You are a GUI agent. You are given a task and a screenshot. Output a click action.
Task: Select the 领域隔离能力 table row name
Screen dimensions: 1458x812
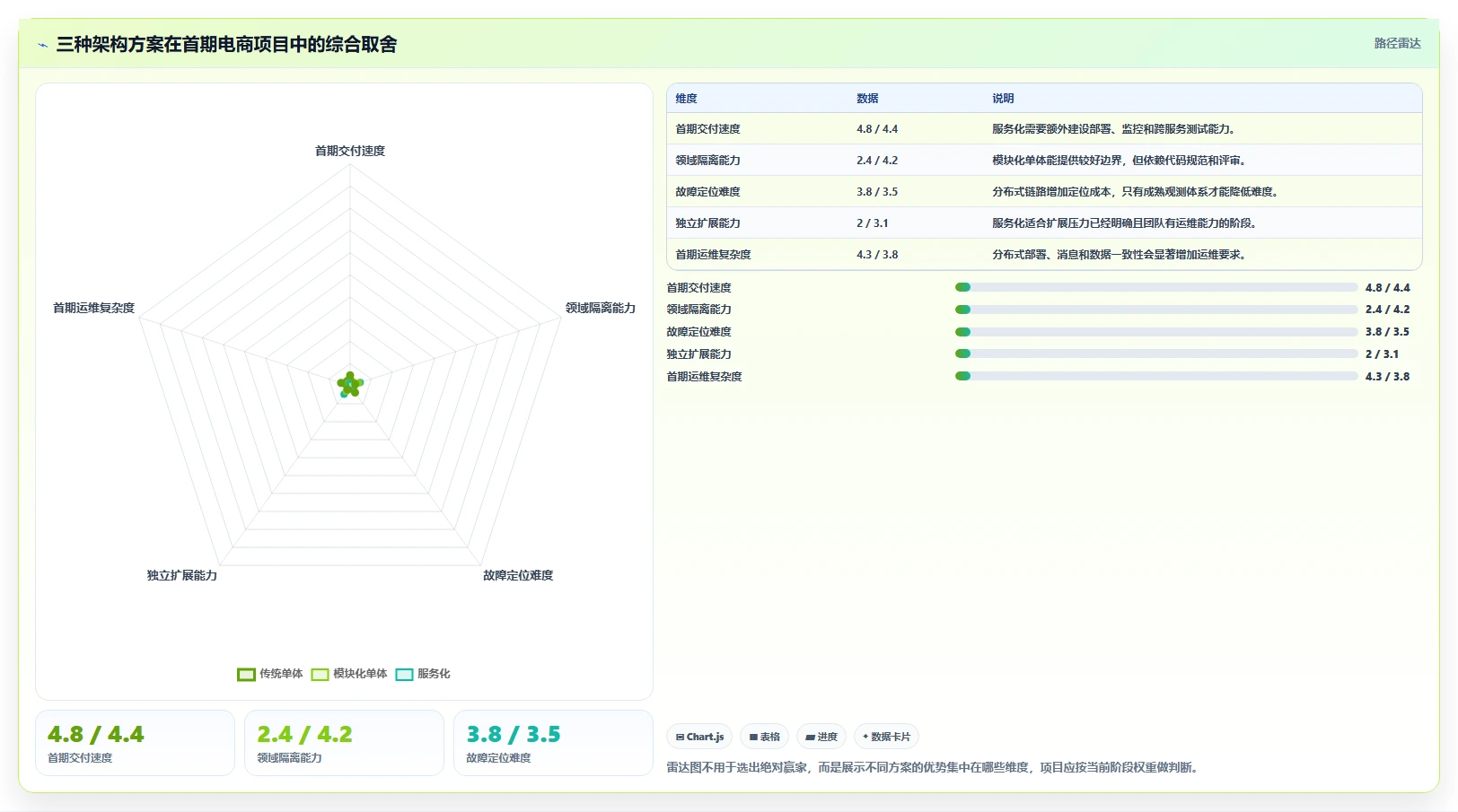(707, 161)
